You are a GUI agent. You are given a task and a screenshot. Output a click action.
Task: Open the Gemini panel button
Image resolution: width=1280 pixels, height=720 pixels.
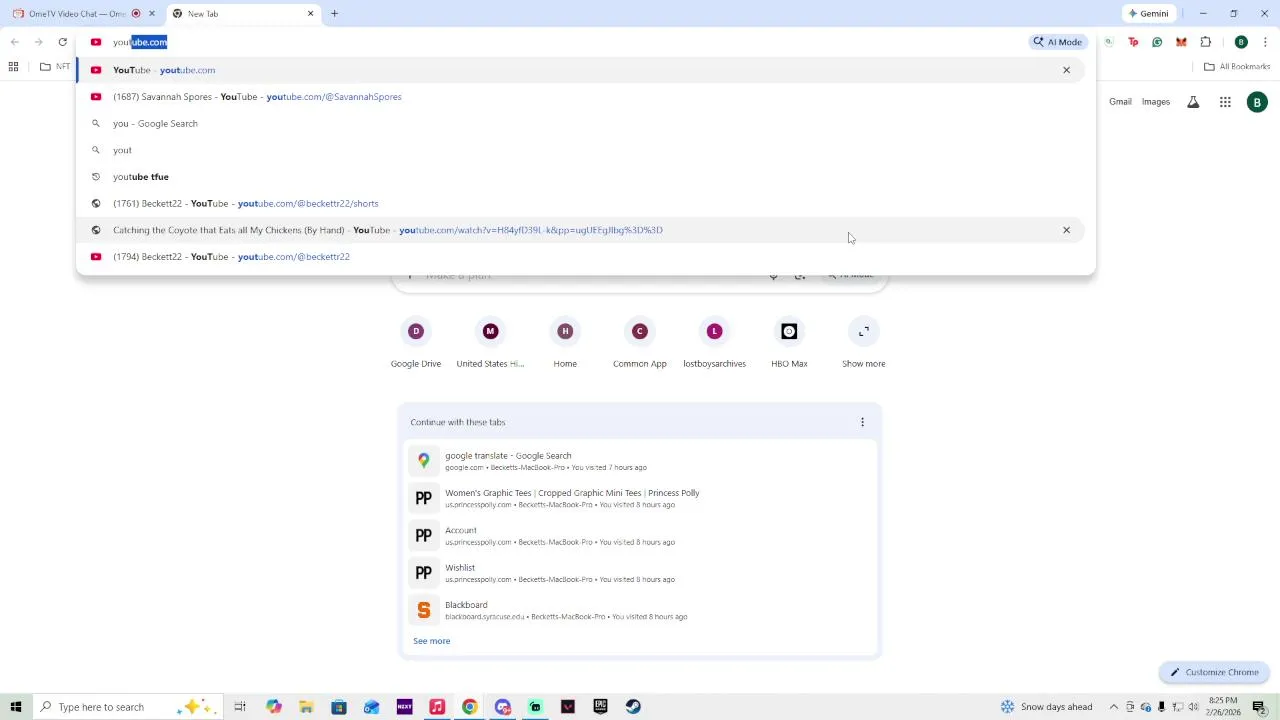coord(1148,13)
